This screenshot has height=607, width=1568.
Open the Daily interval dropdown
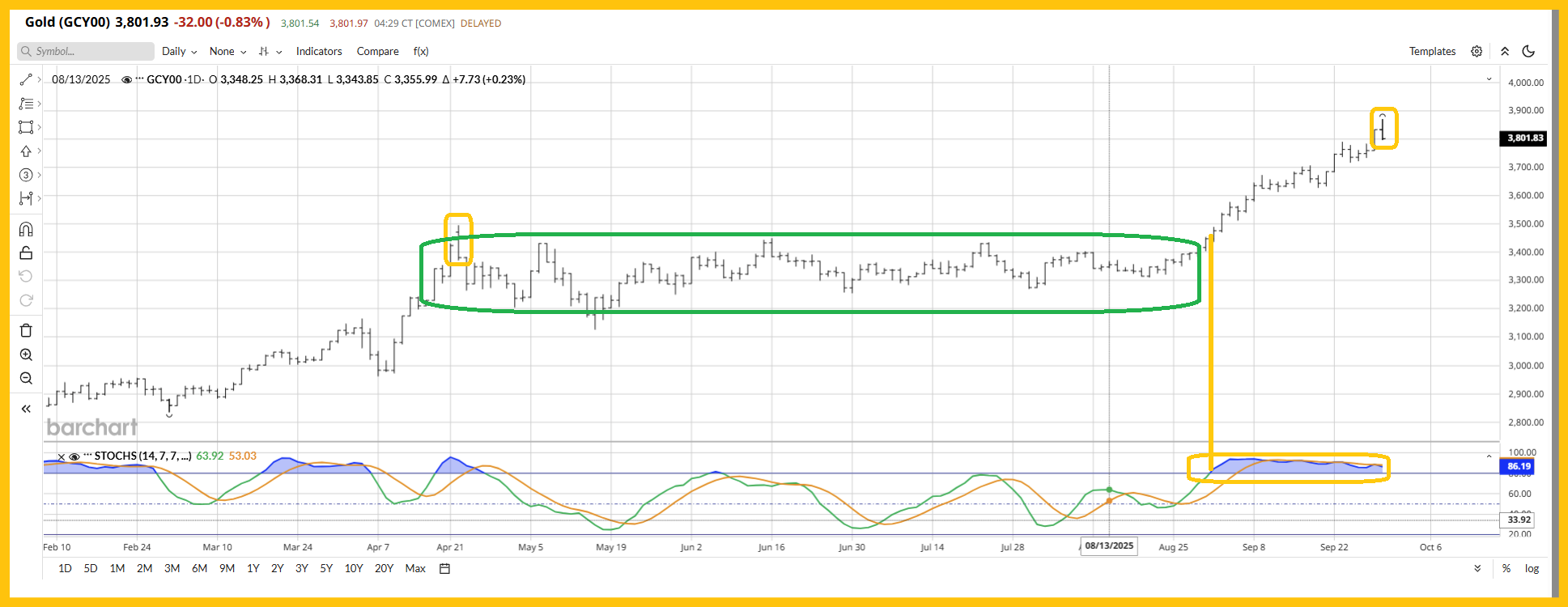[179, 51]
